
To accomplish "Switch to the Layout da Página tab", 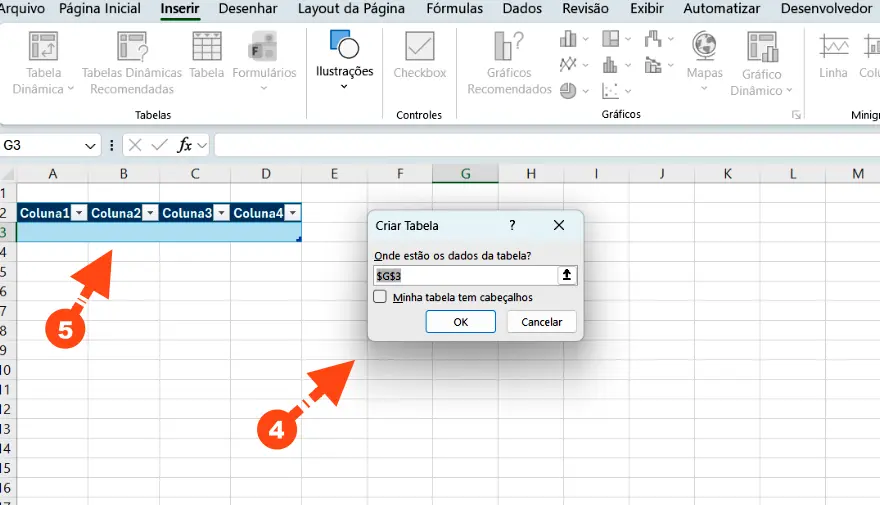I will click(351, 8).
